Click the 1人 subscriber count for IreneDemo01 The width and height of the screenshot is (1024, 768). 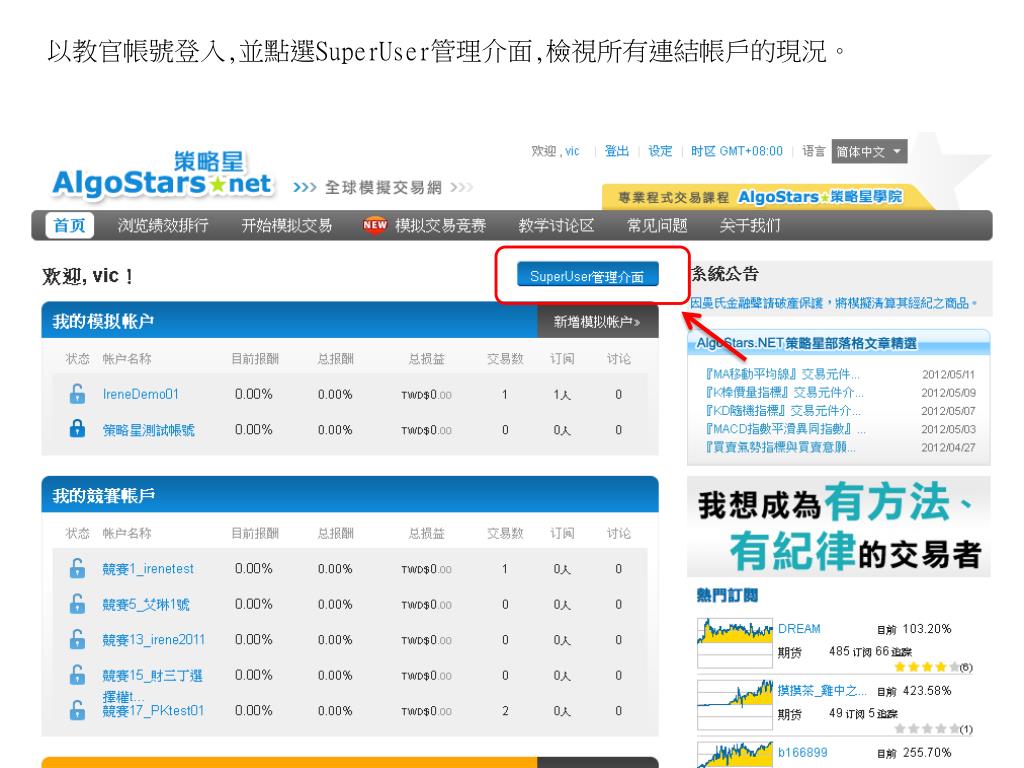[x=562, y=394]
